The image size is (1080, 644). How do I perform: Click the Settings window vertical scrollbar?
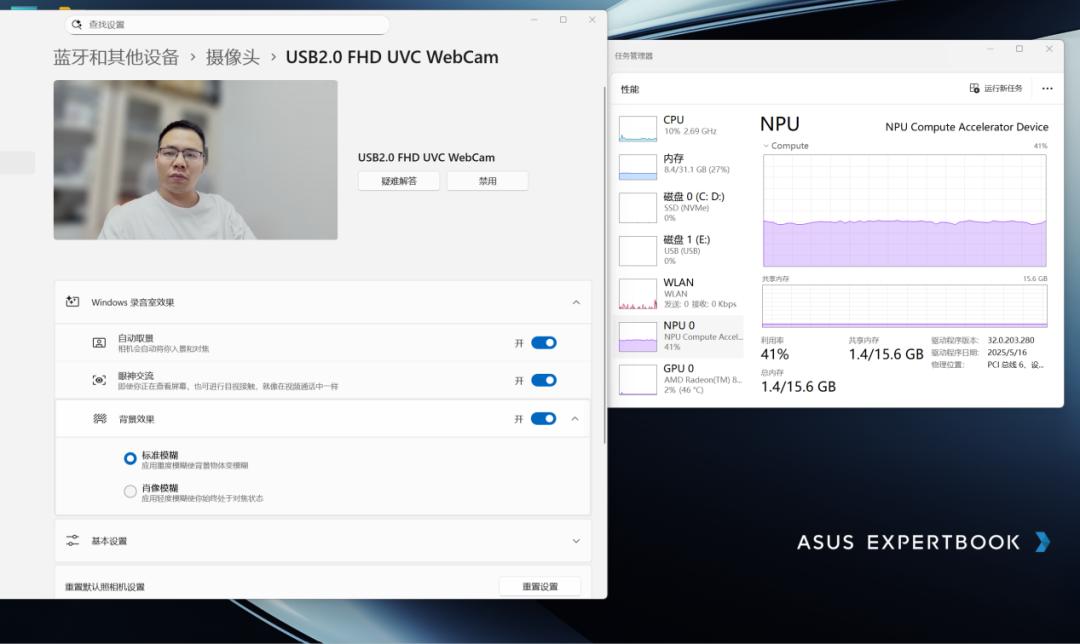[605, 265]
